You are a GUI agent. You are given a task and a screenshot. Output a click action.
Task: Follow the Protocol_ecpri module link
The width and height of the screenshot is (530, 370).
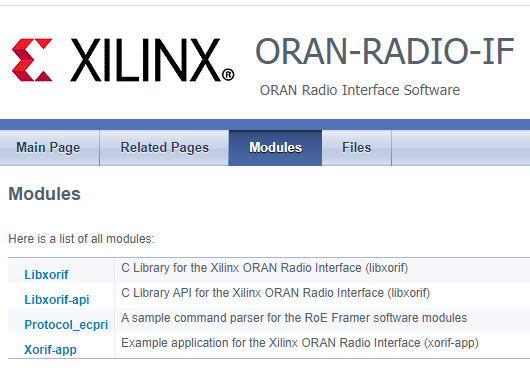[x=66, y=325]
